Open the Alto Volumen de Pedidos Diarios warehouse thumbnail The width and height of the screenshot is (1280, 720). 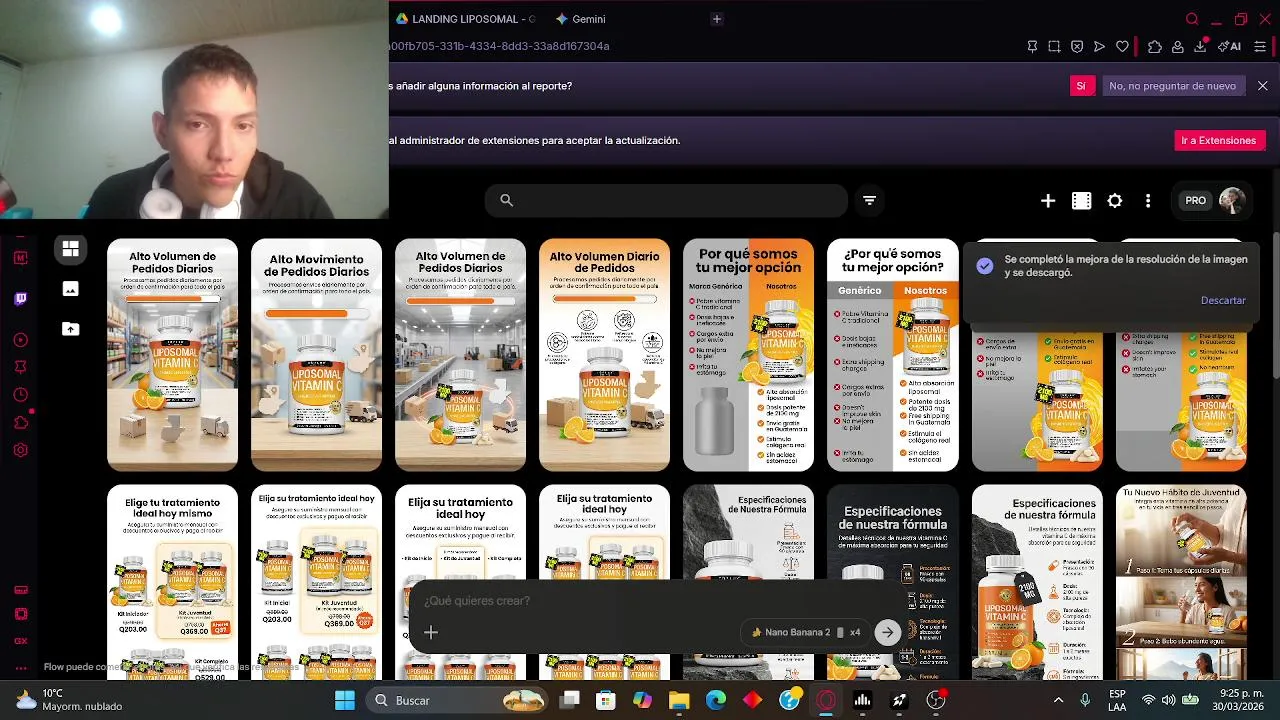[x=173, y=355]
